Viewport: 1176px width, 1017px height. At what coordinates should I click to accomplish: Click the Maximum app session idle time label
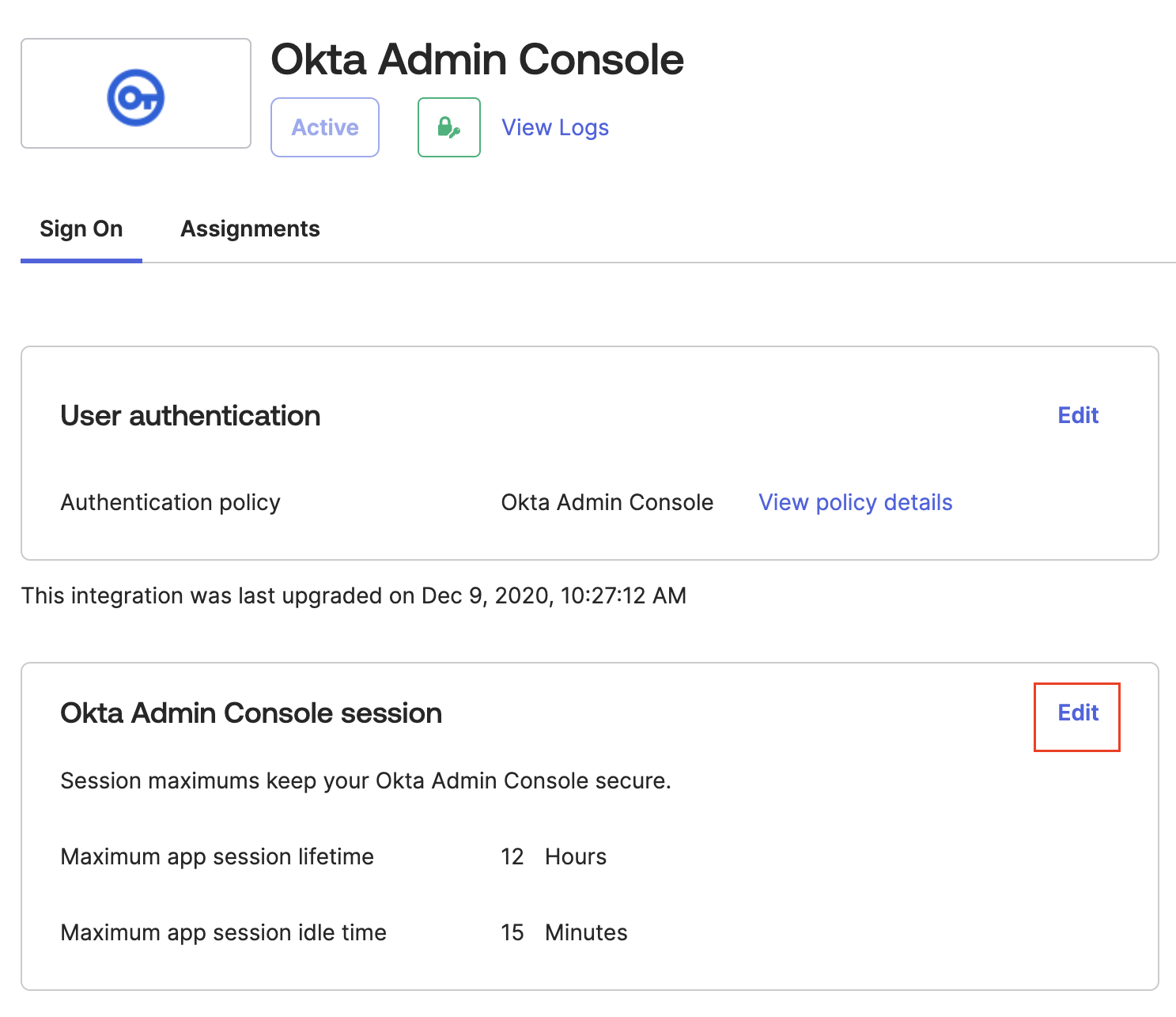click(x=224, y=933)
